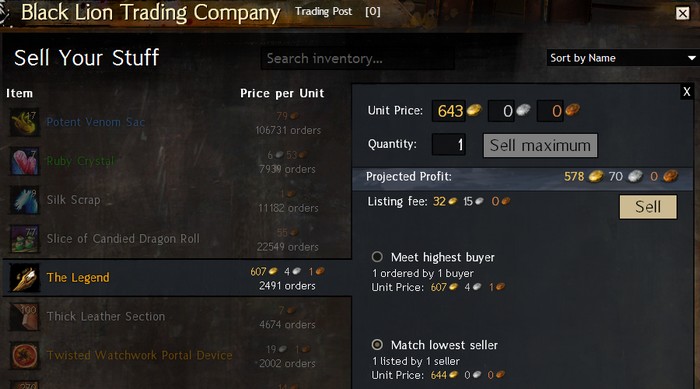The width and height of the screenshot is (700, 389).
Task: Select the Ruby Crystal item icon
Action: click(25, 161)
